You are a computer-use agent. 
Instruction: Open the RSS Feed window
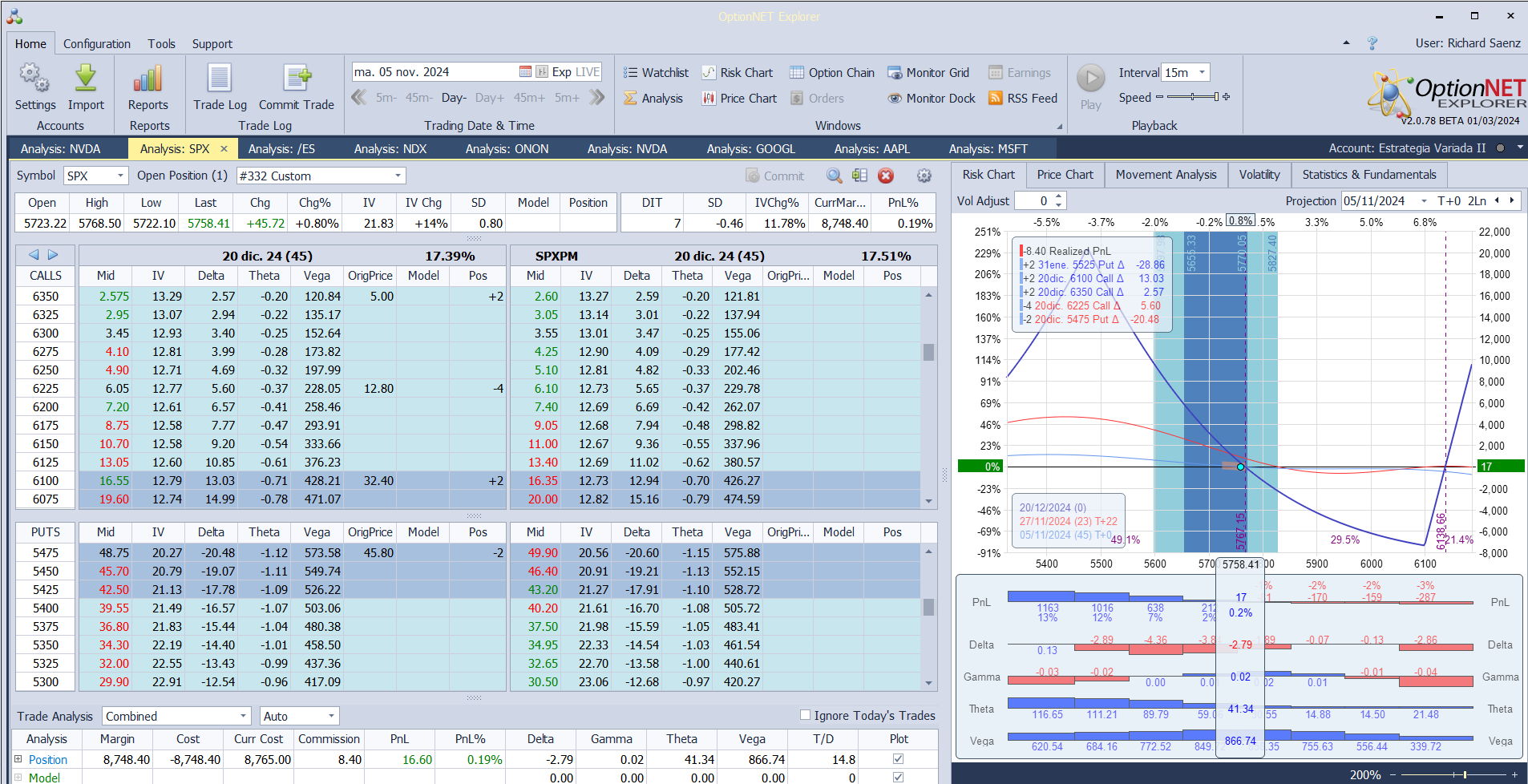click(x=1023, y=99)
